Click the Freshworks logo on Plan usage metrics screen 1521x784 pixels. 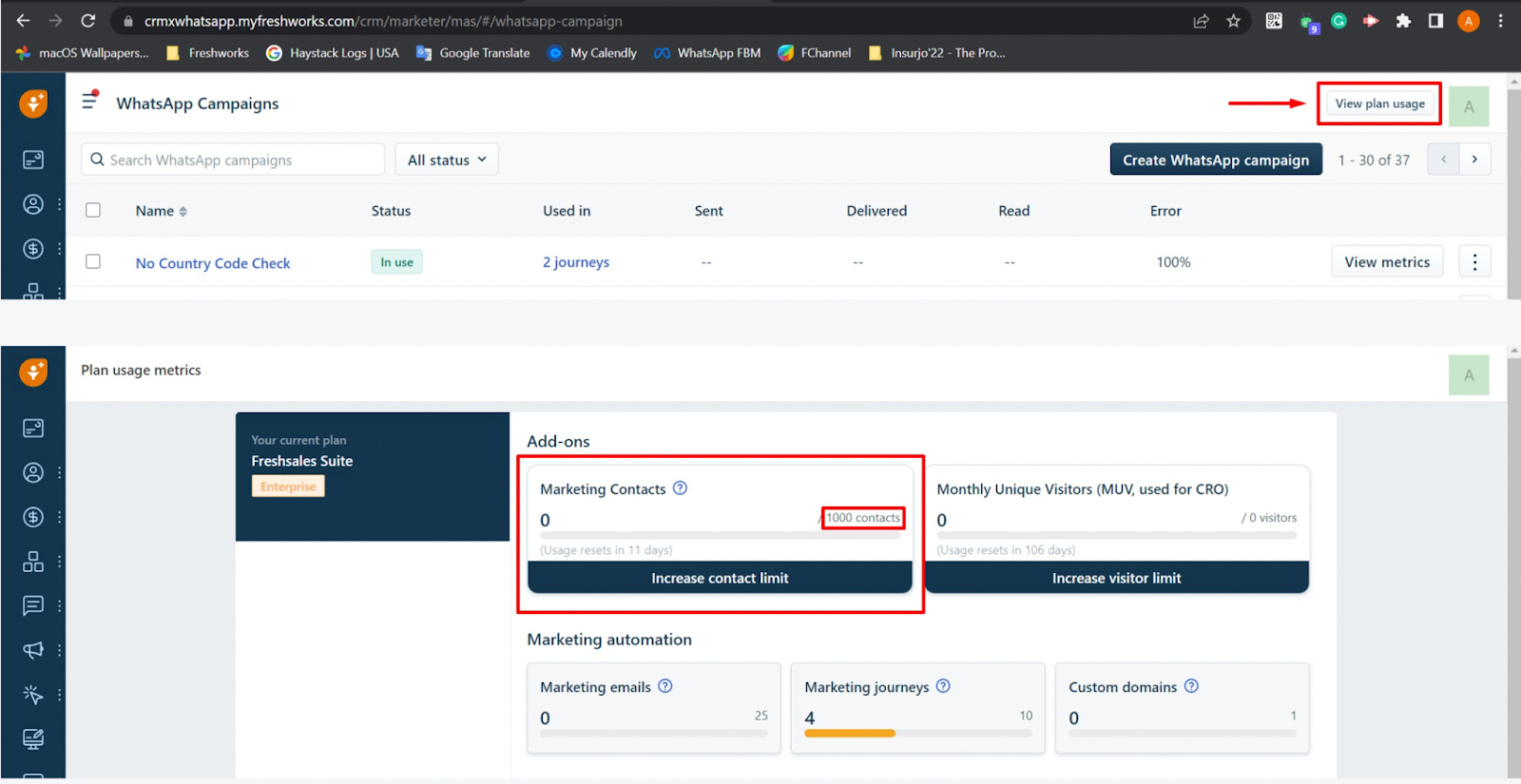coord(33,372)
